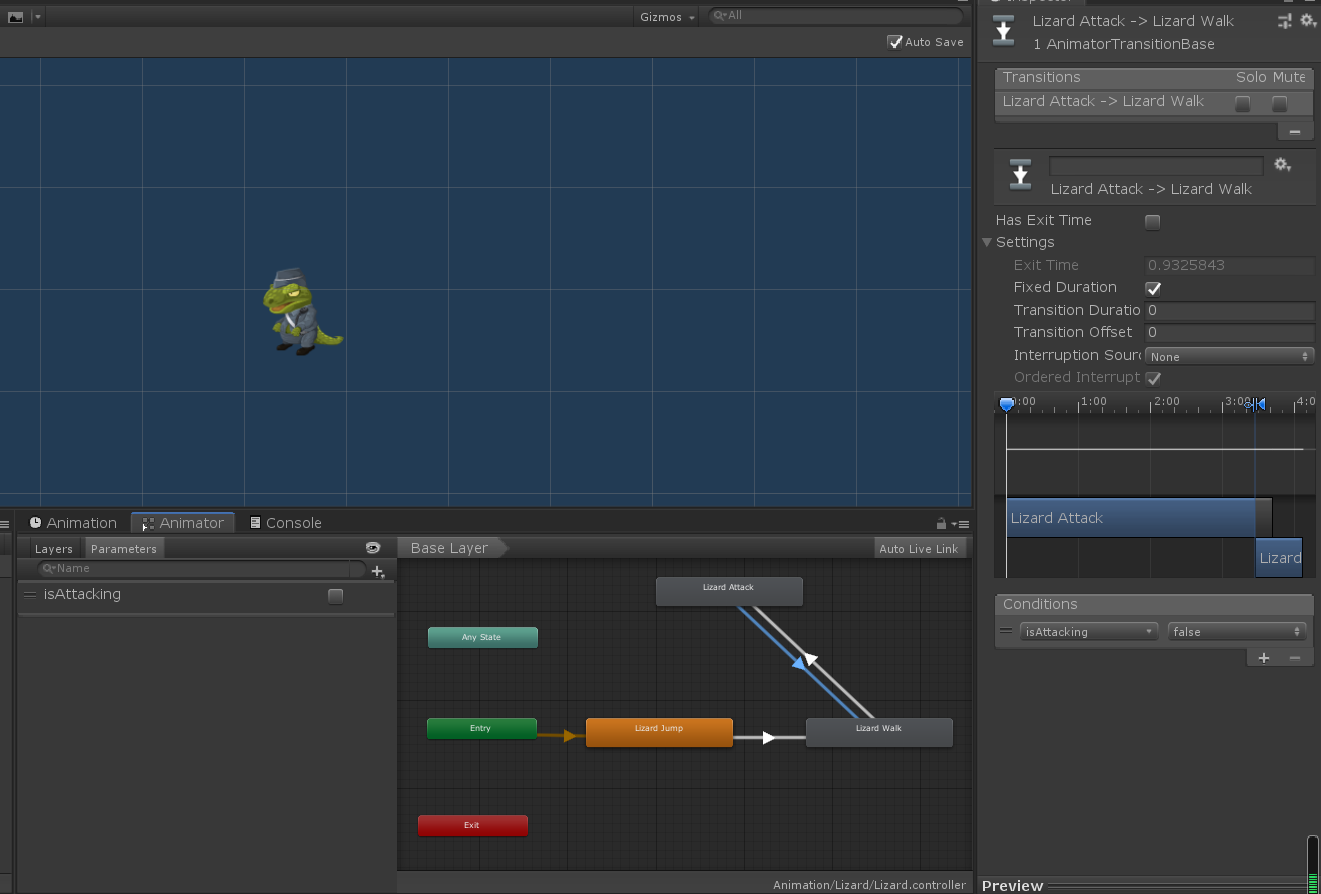Add a condition with the plus button
Screen dimensions: 1321x894
click(x=1264, y=657)
